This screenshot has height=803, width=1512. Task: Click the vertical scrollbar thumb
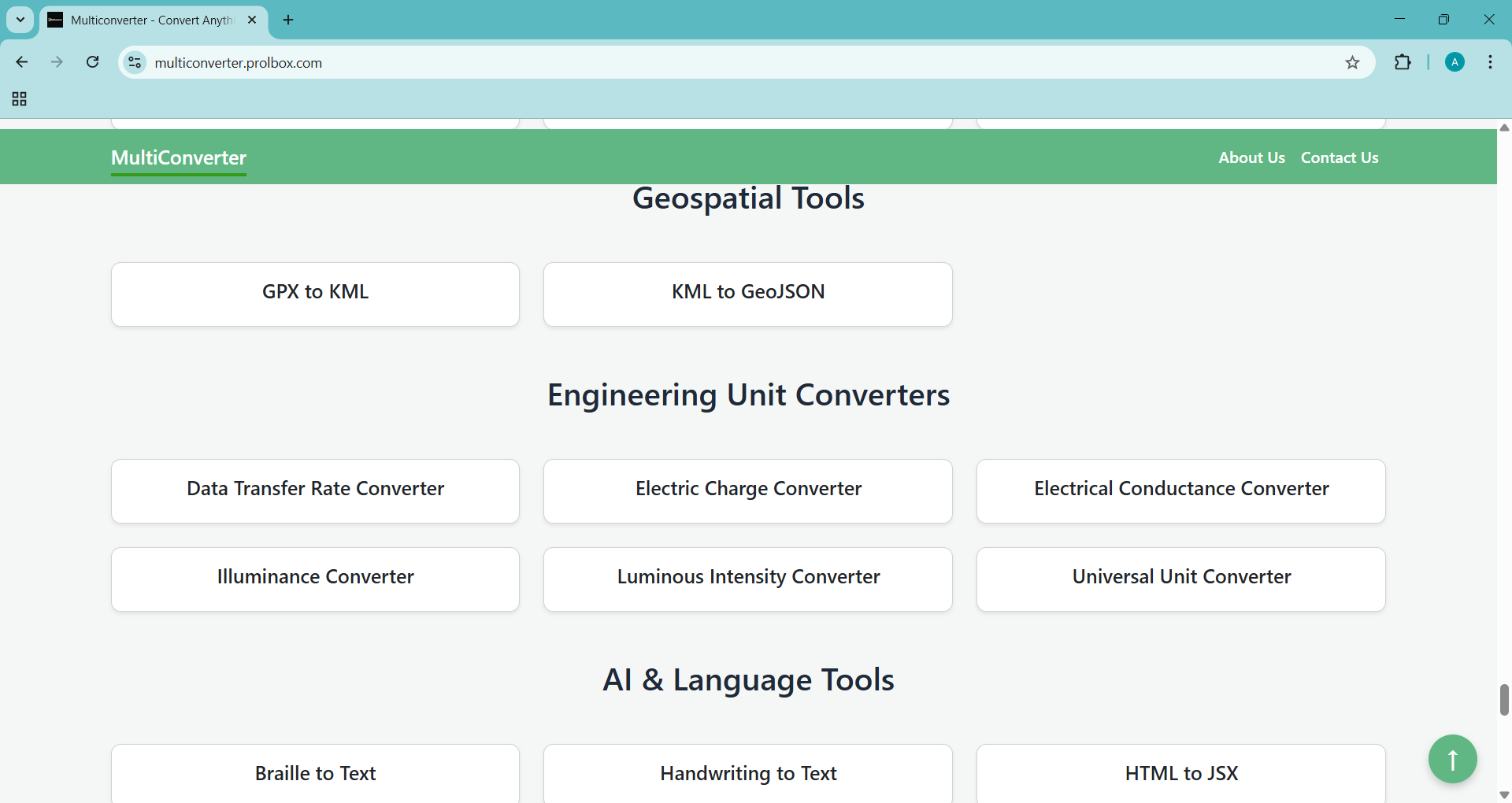click(x=1504, y=699)
